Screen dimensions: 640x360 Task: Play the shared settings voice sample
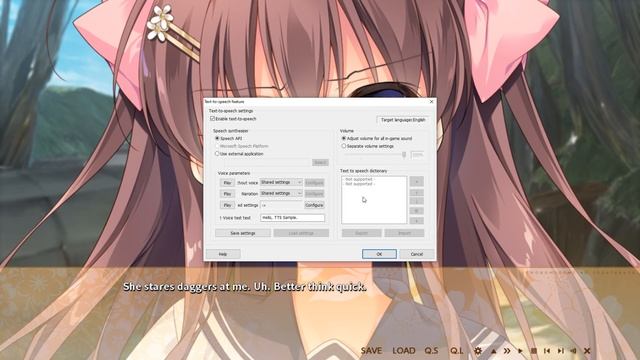click(227, 205)
